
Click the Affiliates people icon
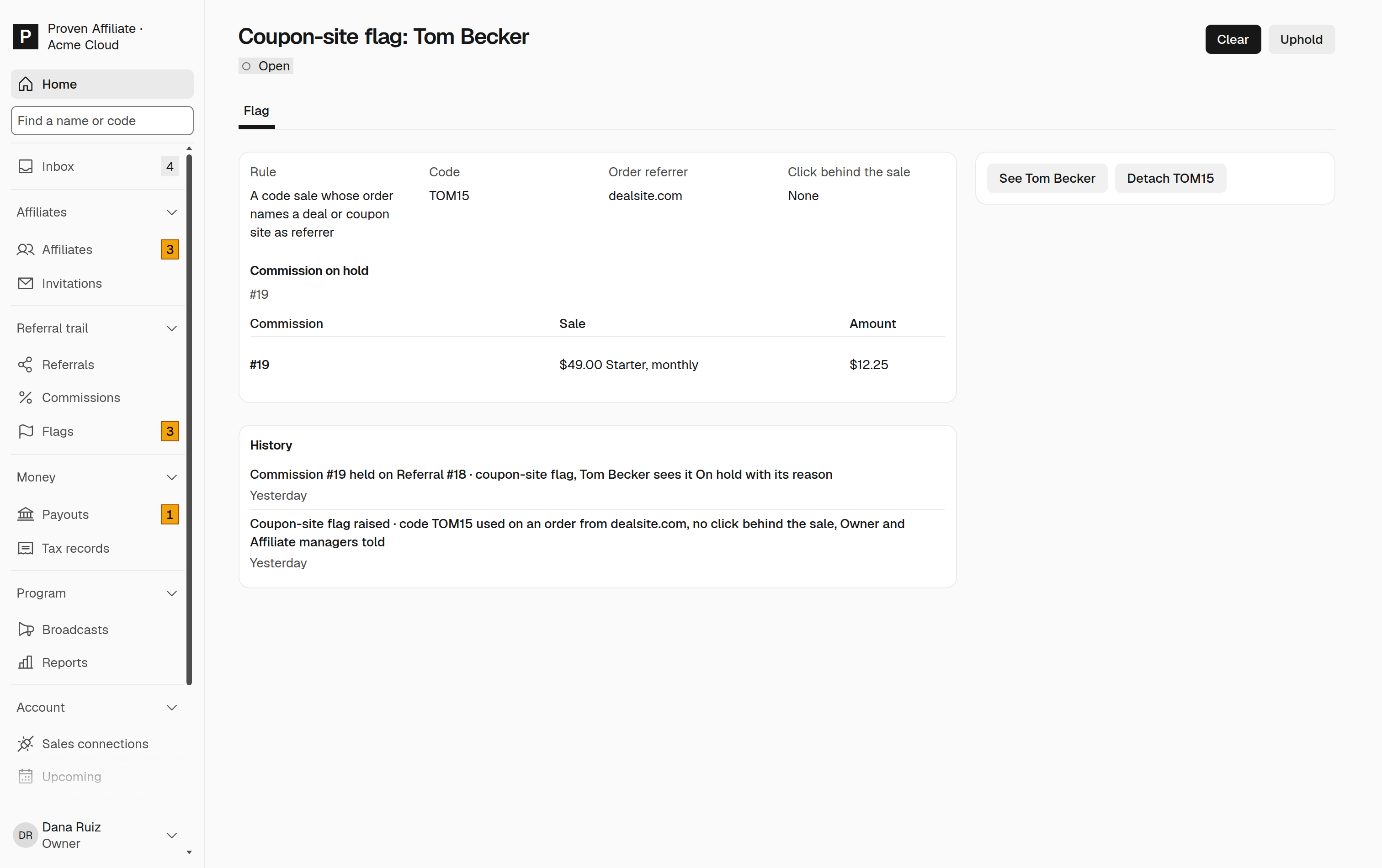click(x=25, y=249)
